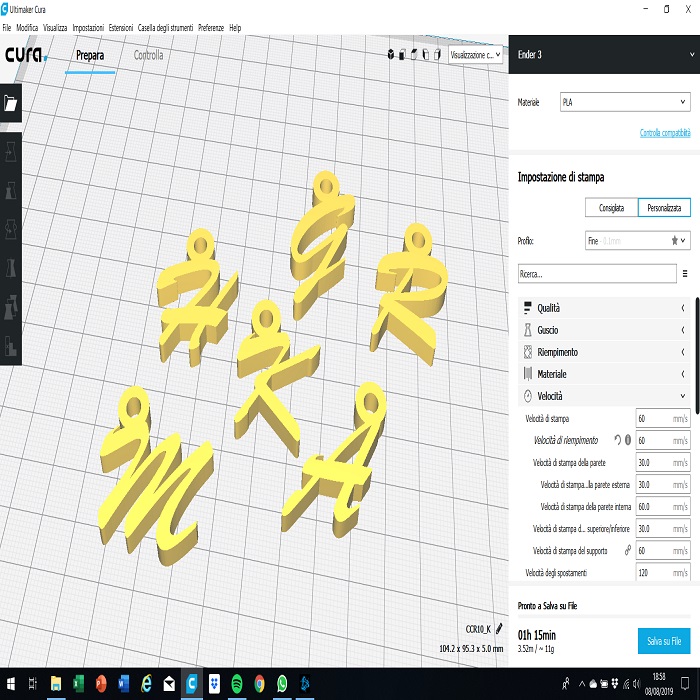This screenshot has height=700, width=700.
Task: Switch to the Controlla tab
Action: tap(148, 55)
